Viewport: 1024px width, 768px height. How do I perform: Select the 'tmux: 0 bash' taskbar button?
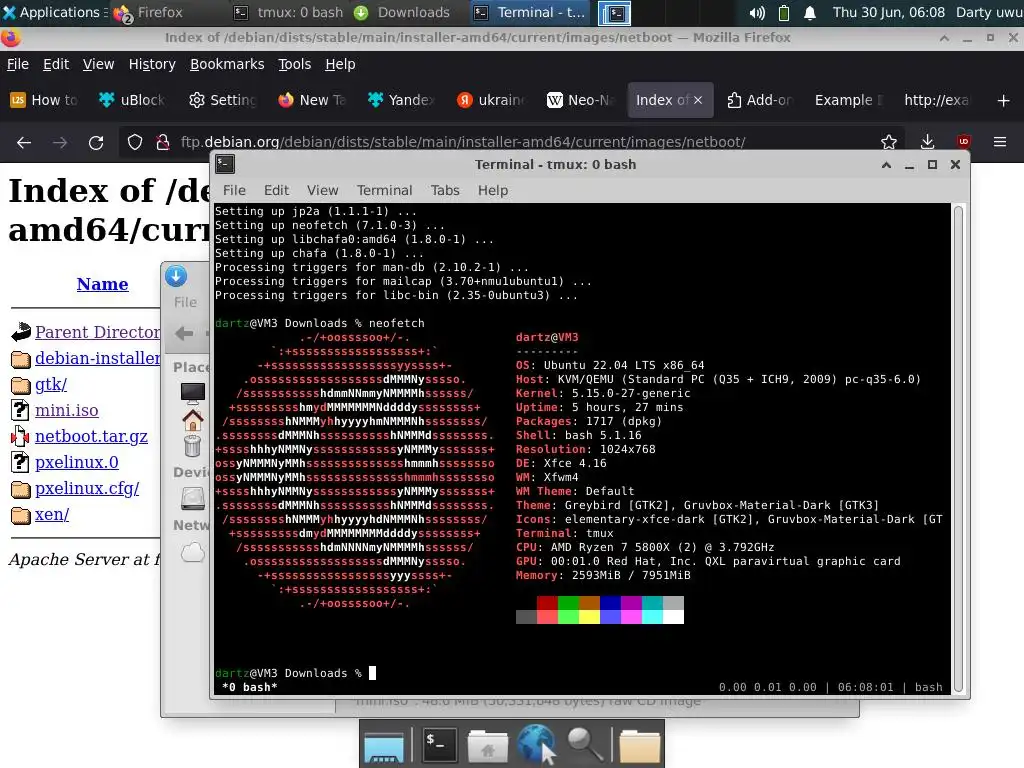click(x=289, y=12)
